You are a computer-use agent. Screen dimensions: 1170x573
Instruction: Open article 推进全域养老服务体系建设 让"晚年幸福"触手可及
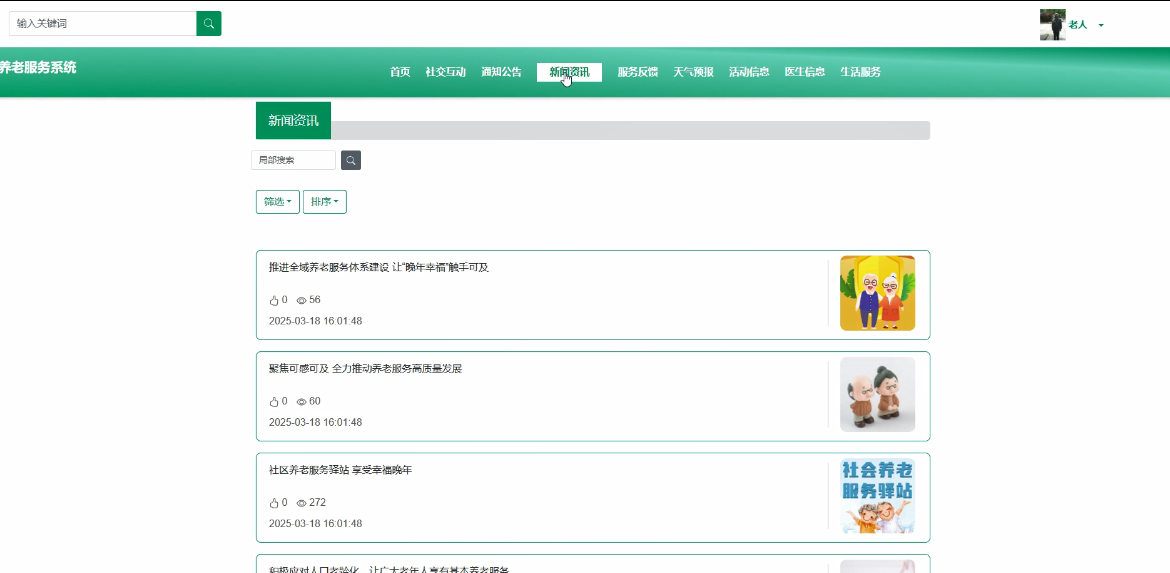pyautogui.click(x=379, y=267)
